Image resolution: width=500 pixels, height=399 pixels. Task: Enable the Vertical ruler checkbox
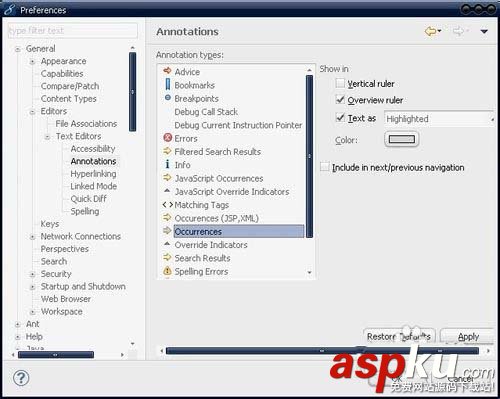340,83
